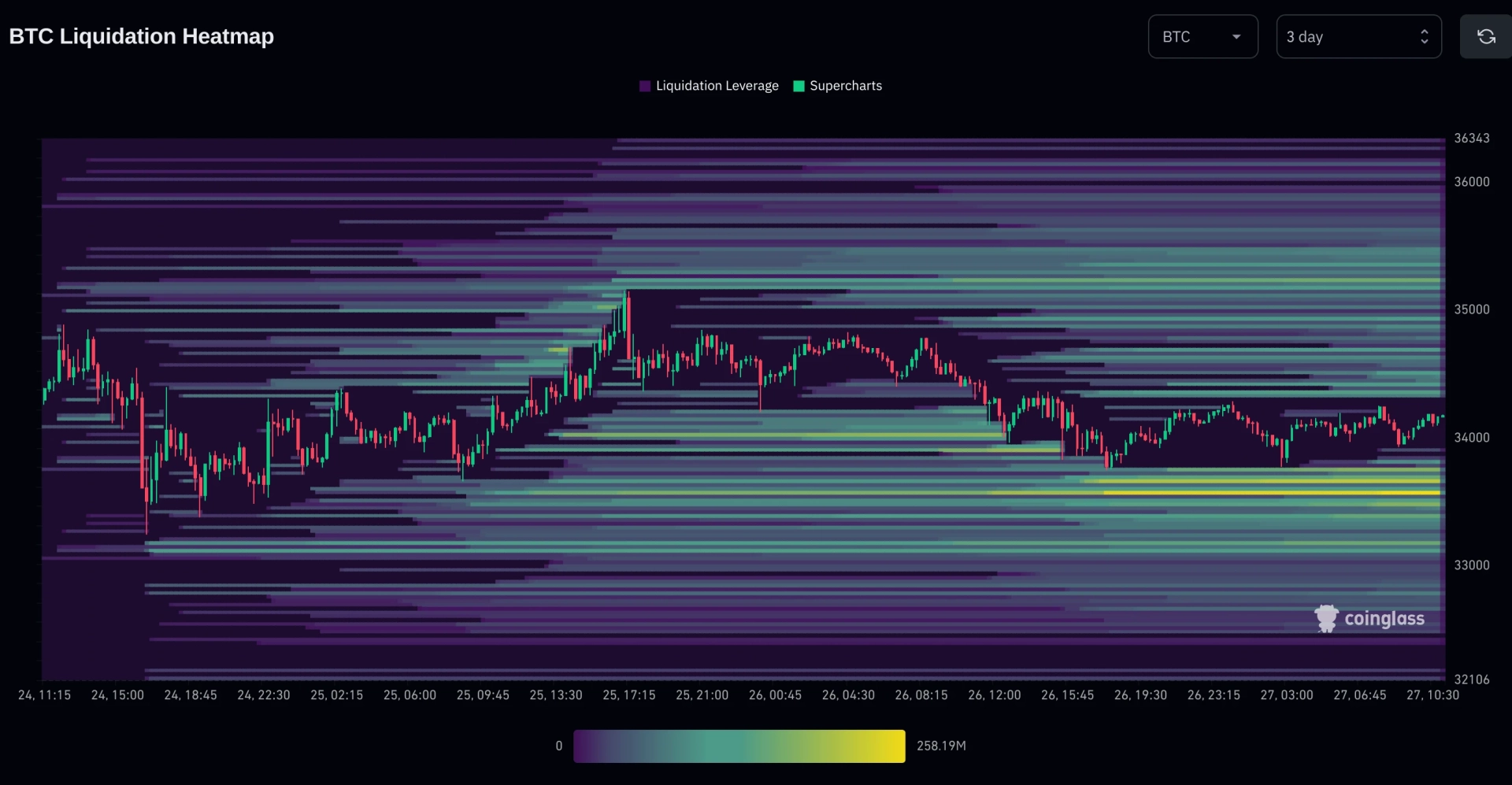Screen dimensions: 1512x785
Task: Click the 25, 06:00 time axis label
Action: (409, 695)
